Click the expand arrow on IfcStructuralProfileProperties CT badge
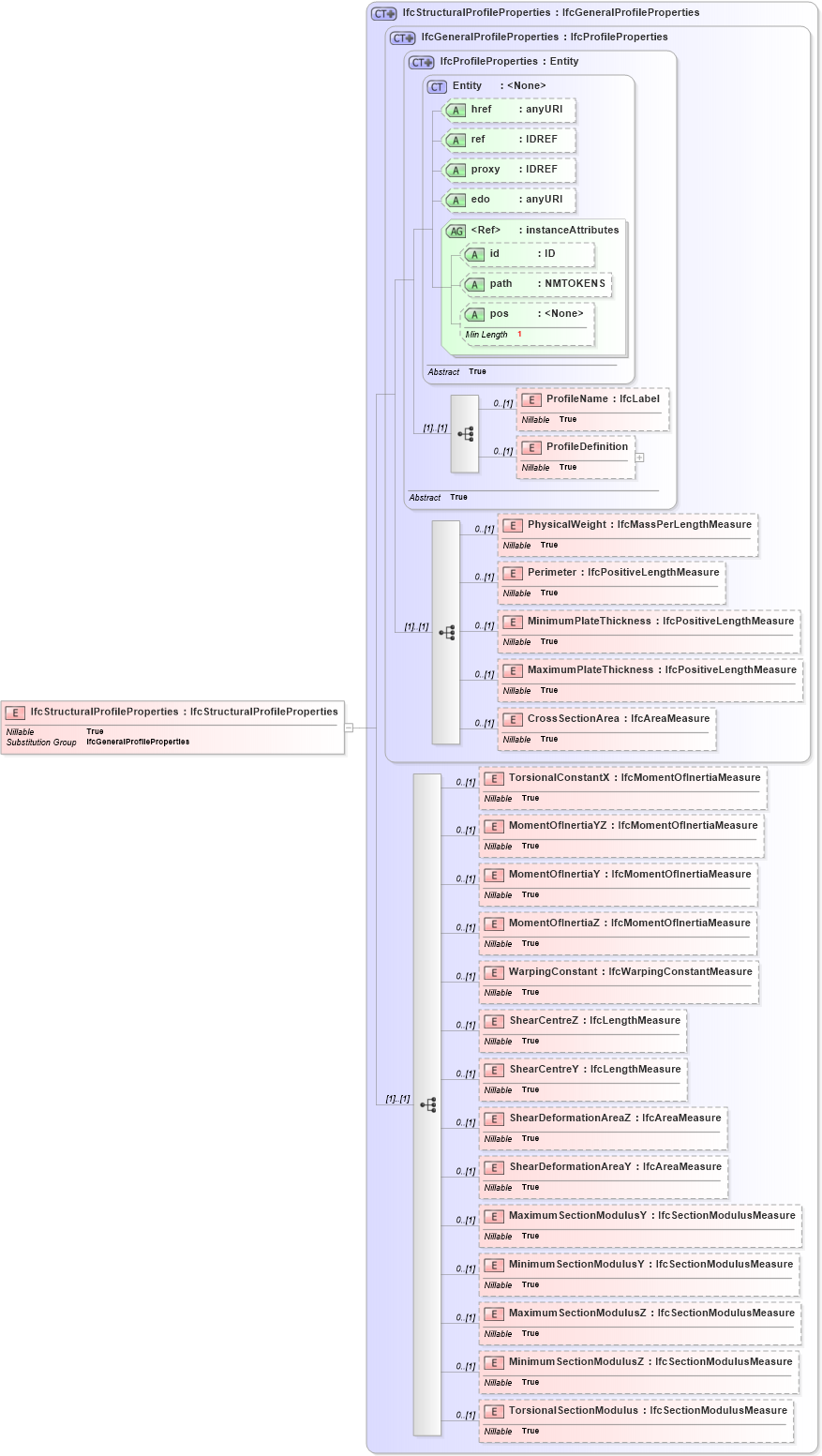Viewport: 822px width, 1456px height. coord(392,12)
